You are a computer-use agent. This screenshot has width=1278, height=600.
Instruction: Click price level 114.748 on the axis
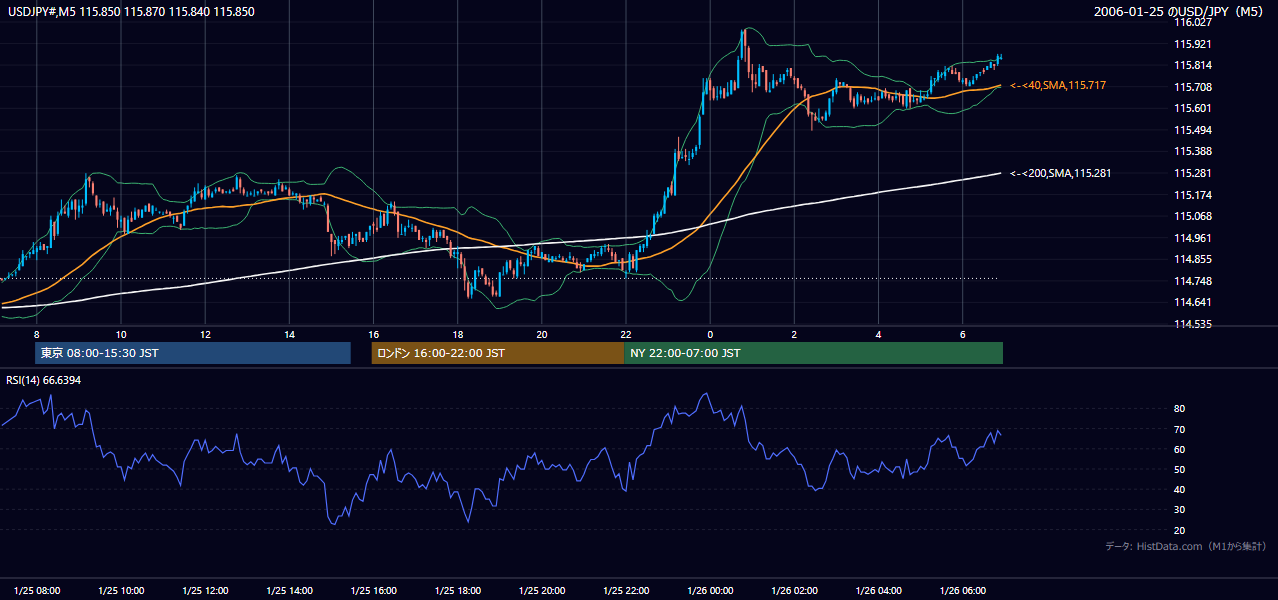coord(1192,281)
